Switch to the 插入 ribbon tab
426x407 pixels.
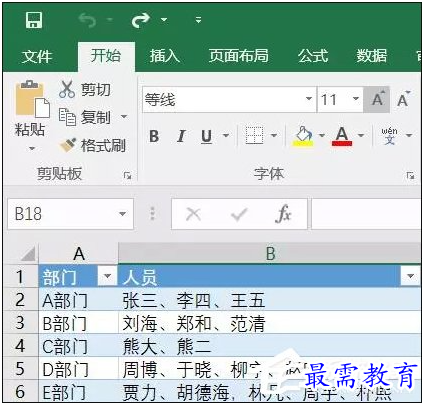click(x=165, y=56)
